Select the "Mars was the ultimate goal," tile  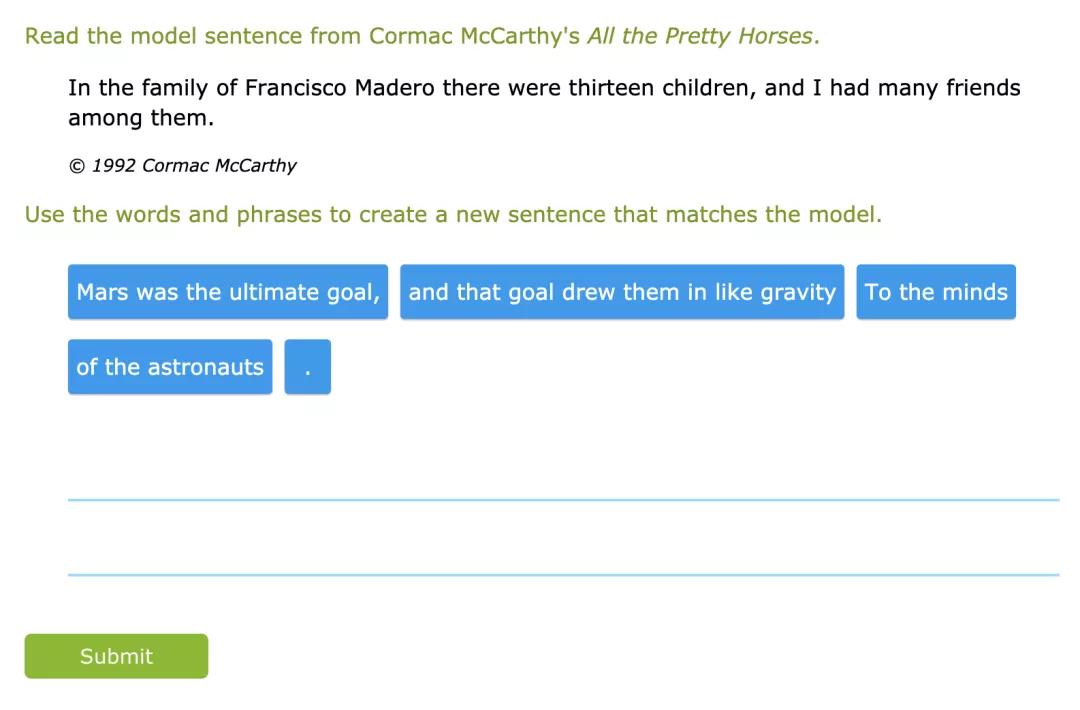tap(228, 292)
